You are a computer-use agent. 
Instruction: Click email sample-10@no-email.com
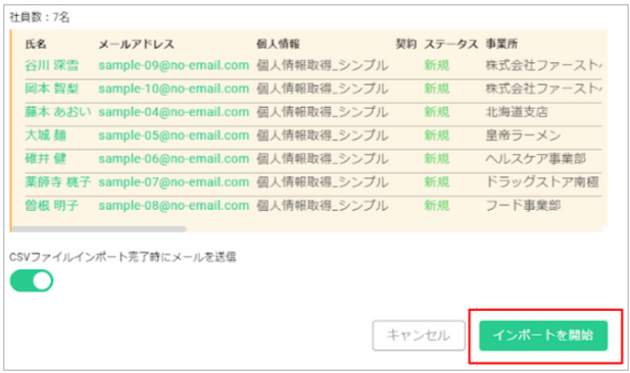(174, 88)
